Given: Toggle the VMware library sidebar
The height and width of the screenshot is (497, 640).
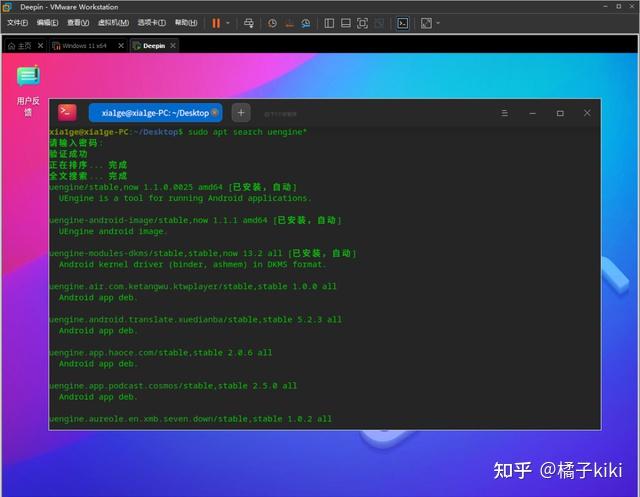Looking at the screenshot, I should coord(329,23).
